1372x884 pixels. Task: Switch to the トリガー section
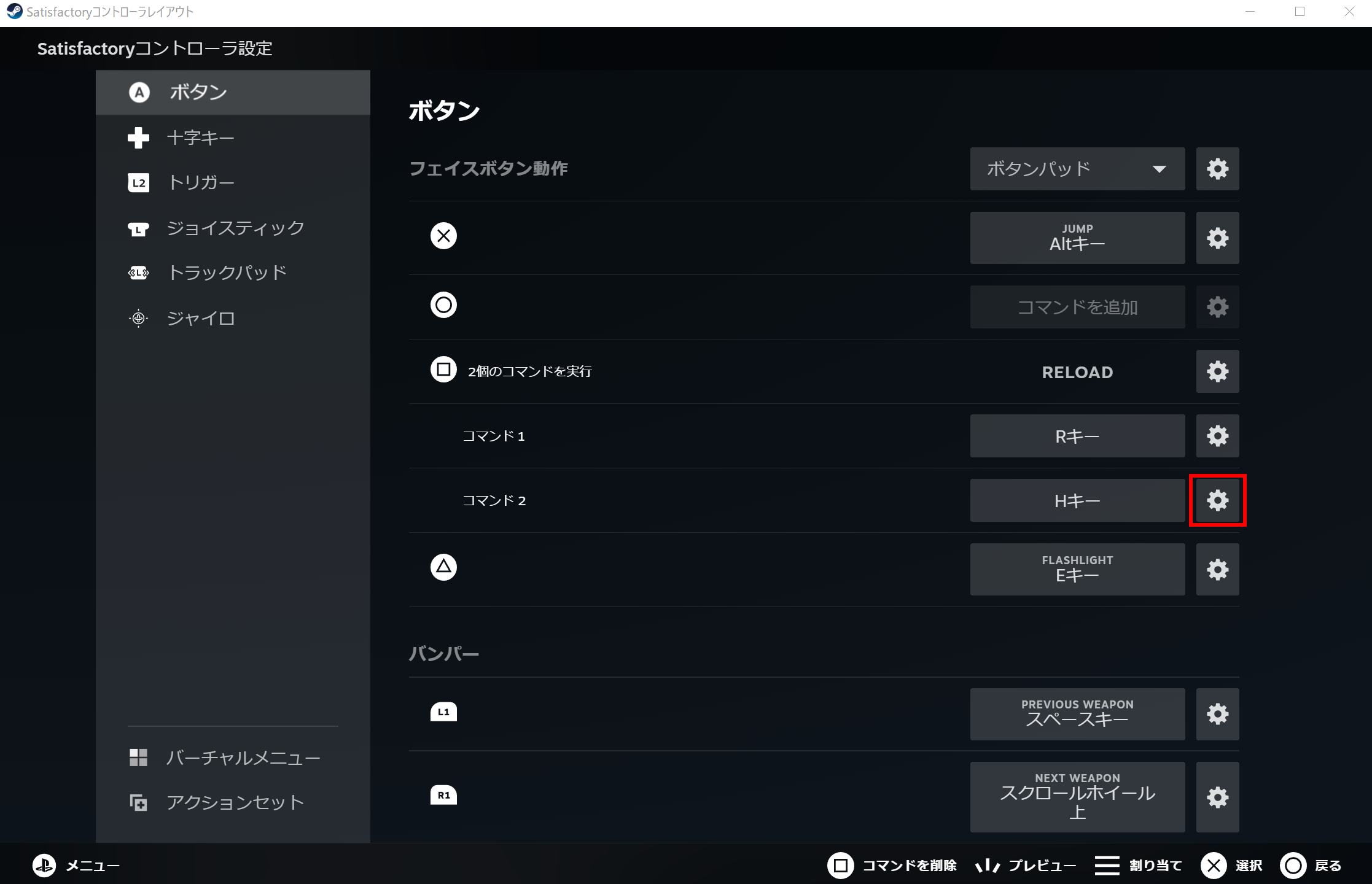point(233,182)
